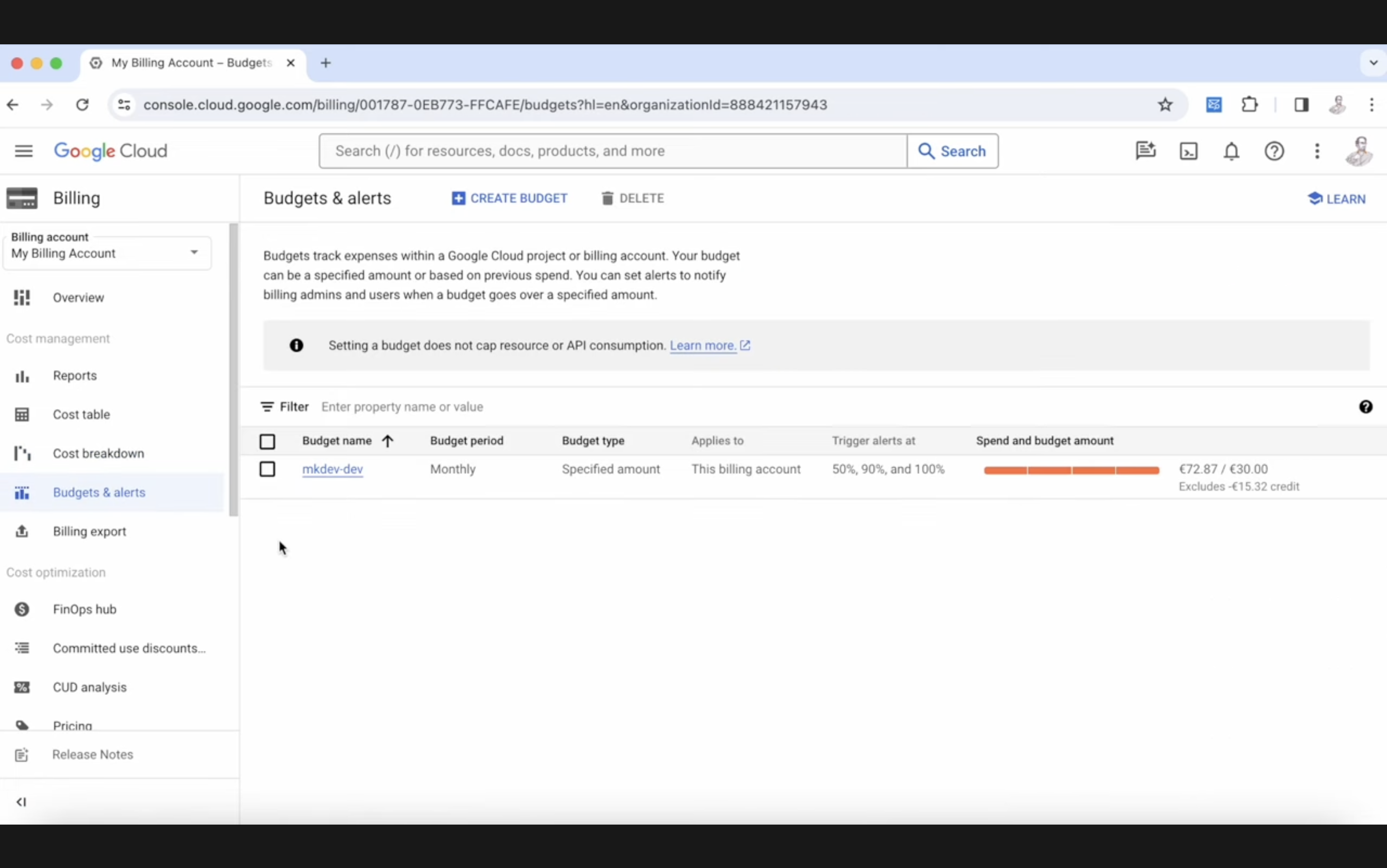
Task: Expand the More options menu
Action: coord(1317,151)
